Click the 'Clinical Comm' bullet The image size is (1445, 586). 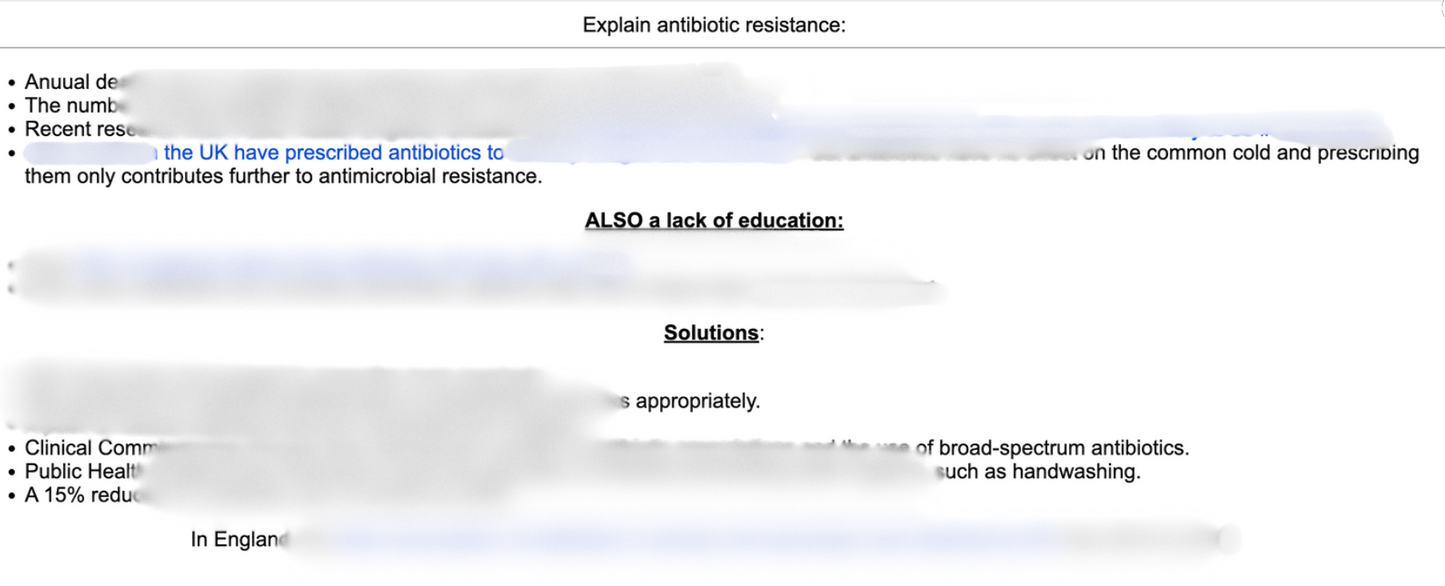[x=92, y=448]
